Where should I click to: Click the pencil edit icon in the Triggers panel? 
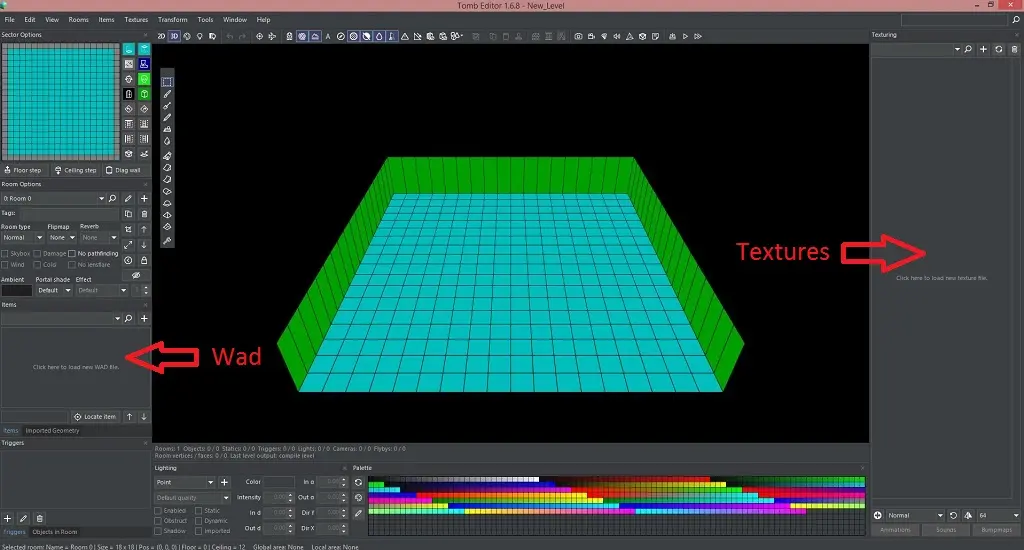[23, 518]
